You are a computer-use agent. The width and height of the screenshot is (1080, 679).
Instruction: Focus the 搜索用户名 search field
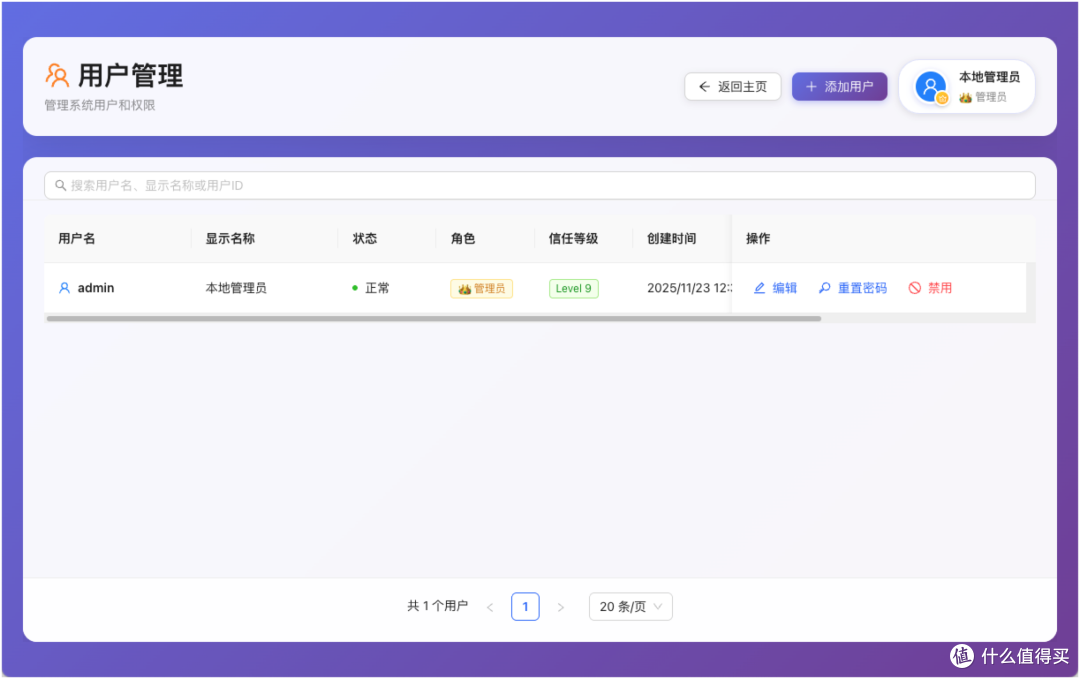click(x=539, y=185)
